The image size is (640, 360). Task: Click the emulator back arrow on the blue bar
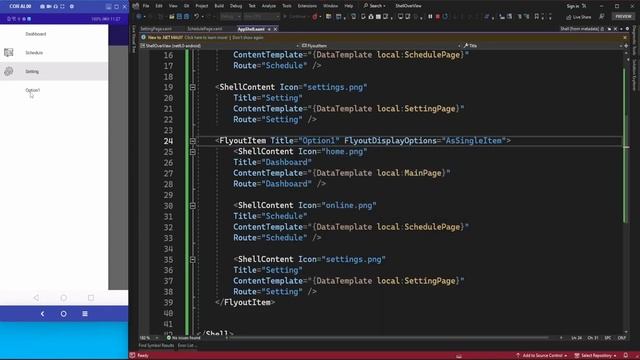42,314
